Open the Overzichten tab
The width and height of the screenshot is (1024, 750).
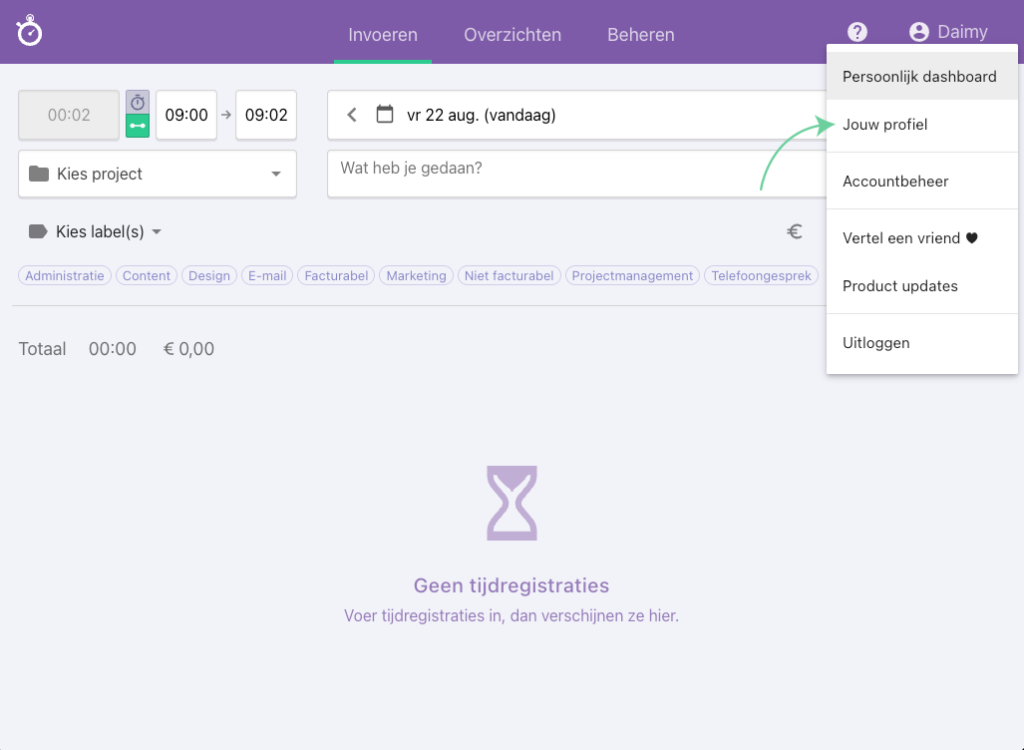pos(512,35)
